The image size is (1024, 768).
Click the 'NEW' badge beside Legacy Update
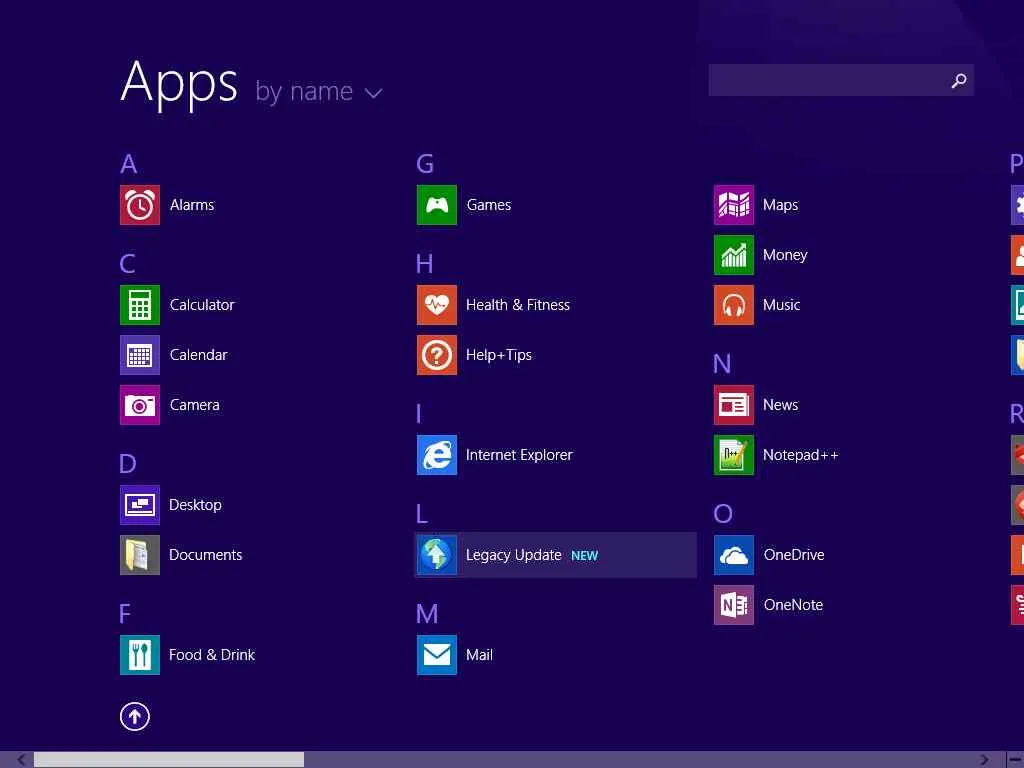(584, 556)
